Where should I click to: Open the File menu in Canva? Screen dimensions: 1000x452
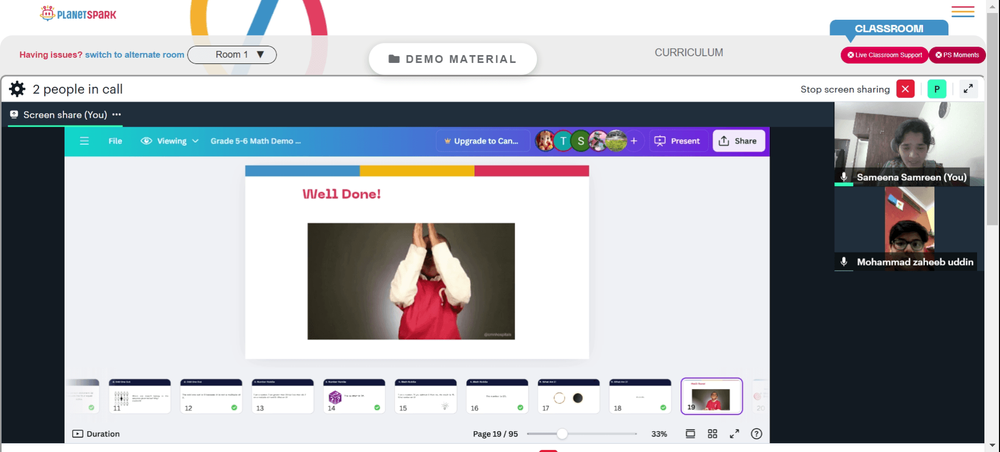point(115,141)
